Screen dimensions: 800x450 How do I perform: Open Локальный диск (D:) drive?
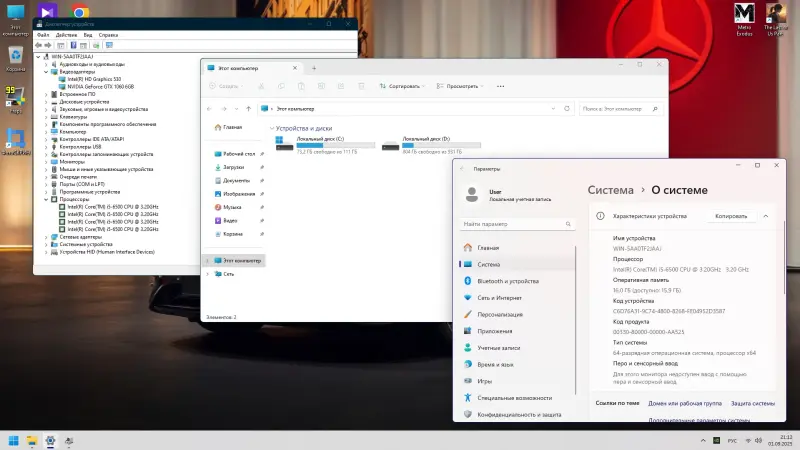(432, 145)
